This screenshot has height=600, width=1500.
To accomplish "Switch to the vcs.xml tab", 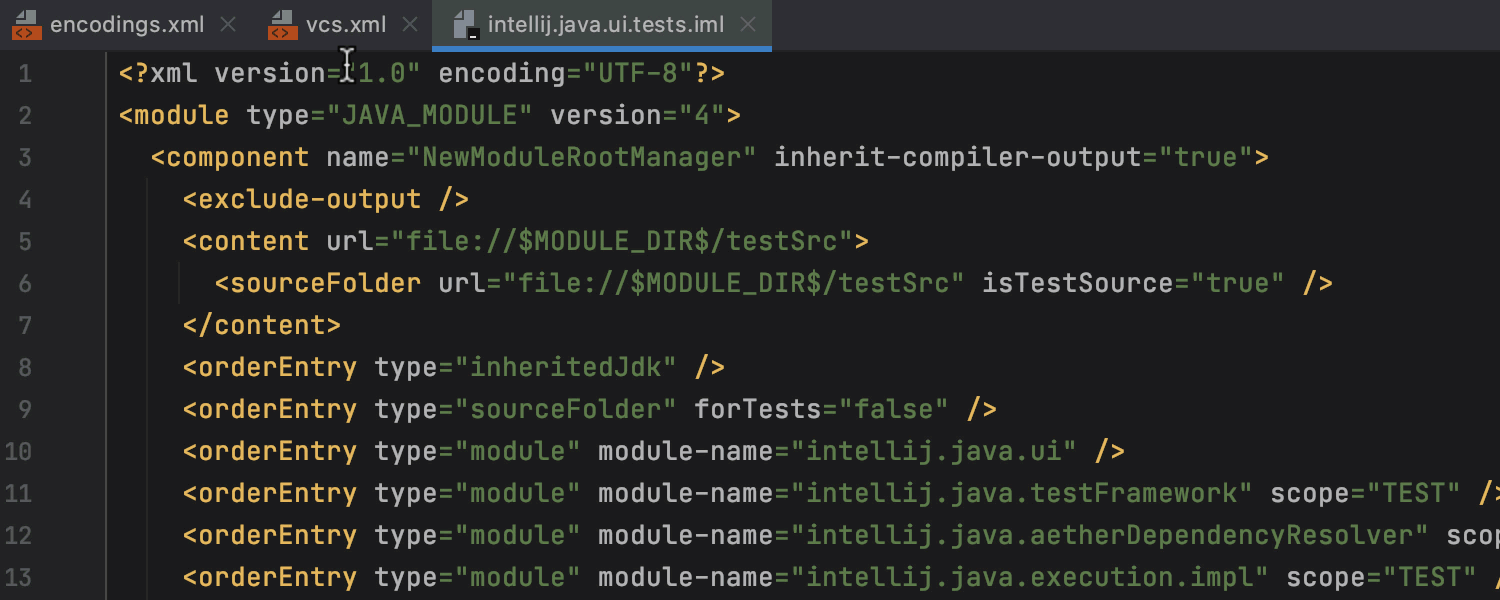I will 345,25.
